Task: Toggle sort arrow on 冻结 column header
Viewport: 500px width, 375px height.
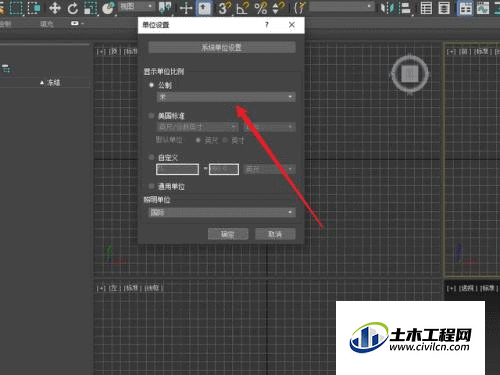Action: pos(42,82)
